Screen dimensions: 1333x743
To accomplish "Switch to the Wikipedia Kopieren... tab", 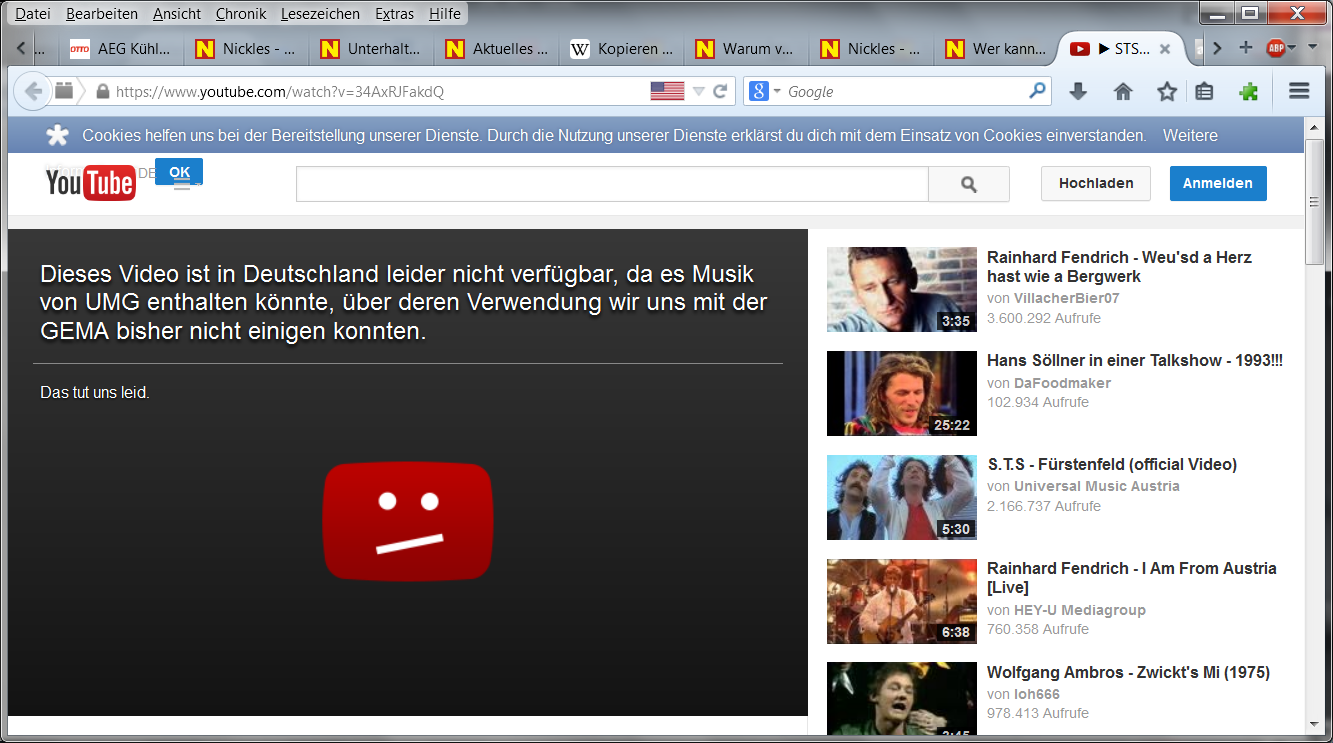I will (x=622, y=48).
